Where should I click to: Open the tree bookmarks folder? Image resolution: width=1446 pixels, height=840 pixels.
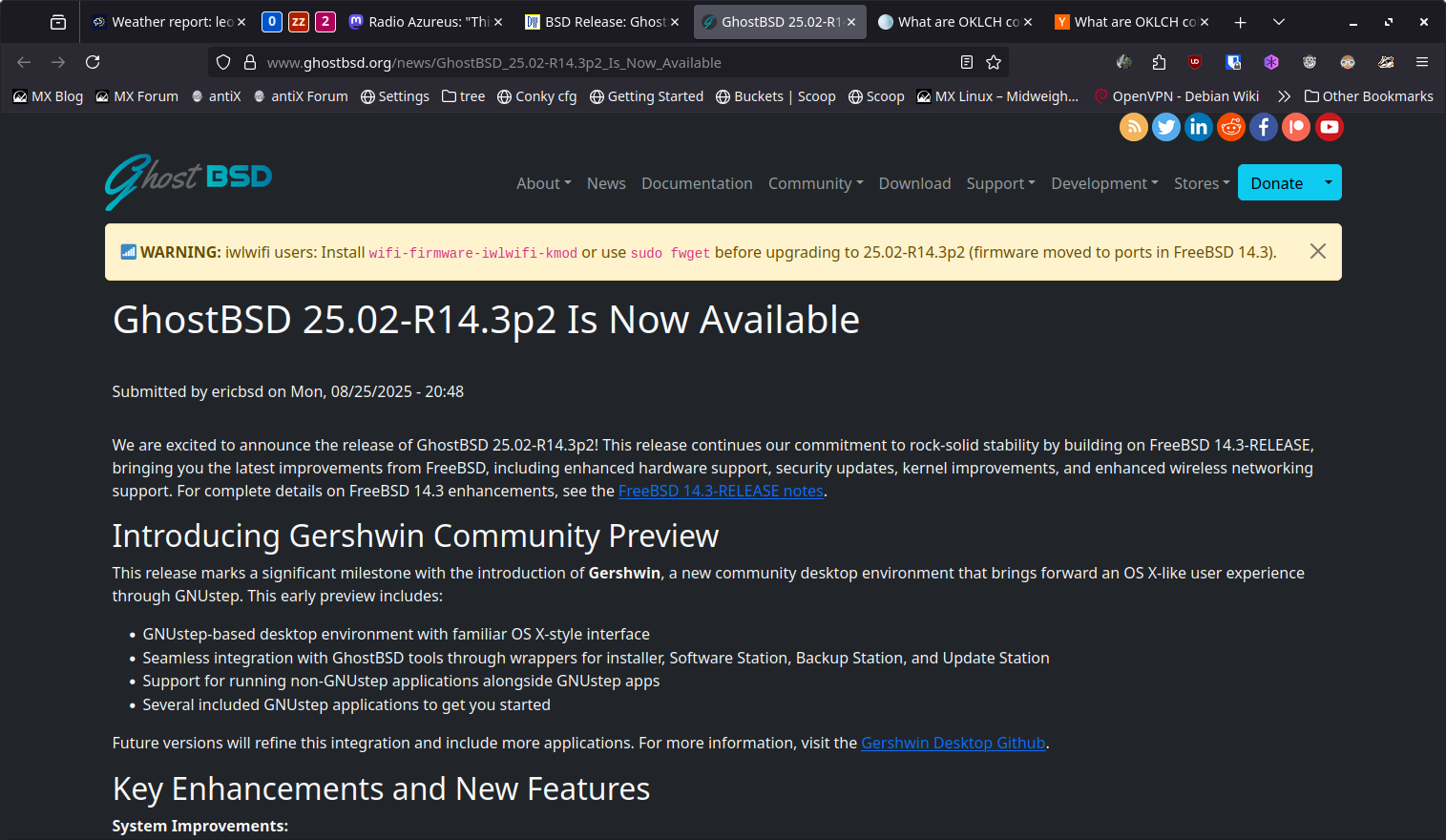coord(463,96)
